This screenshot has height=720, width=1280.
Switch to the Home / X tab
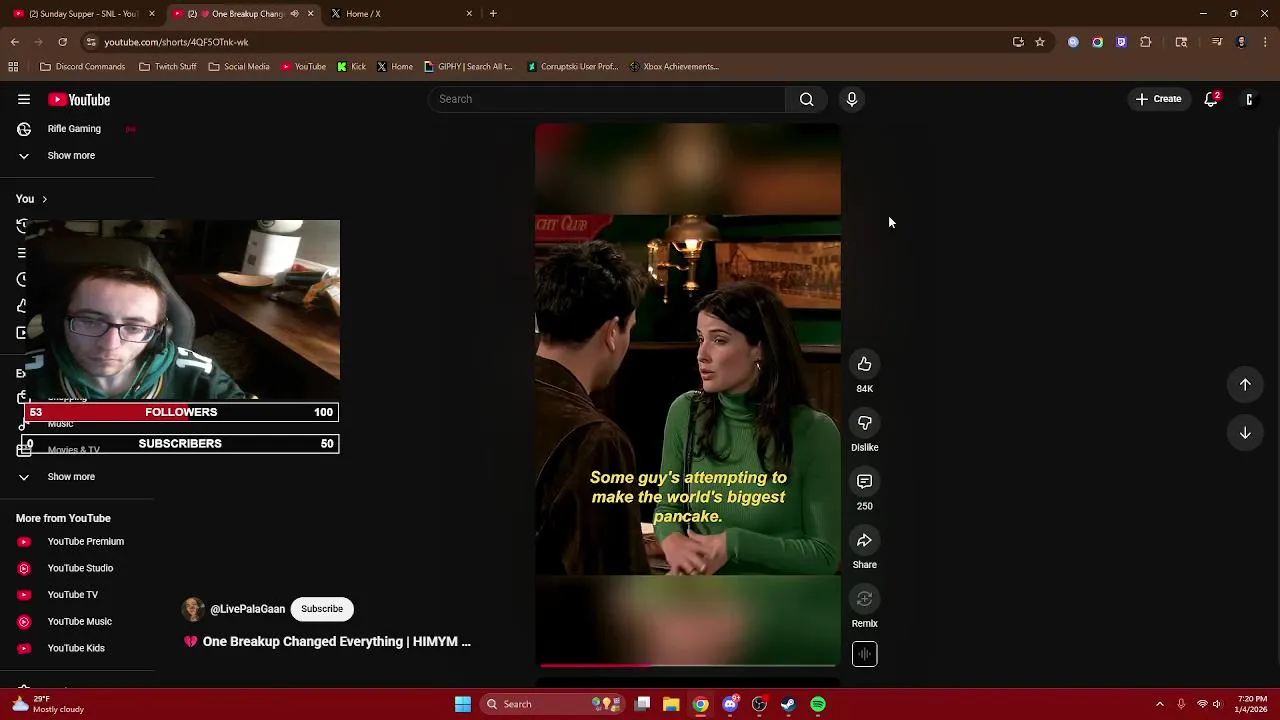[401, 14]
